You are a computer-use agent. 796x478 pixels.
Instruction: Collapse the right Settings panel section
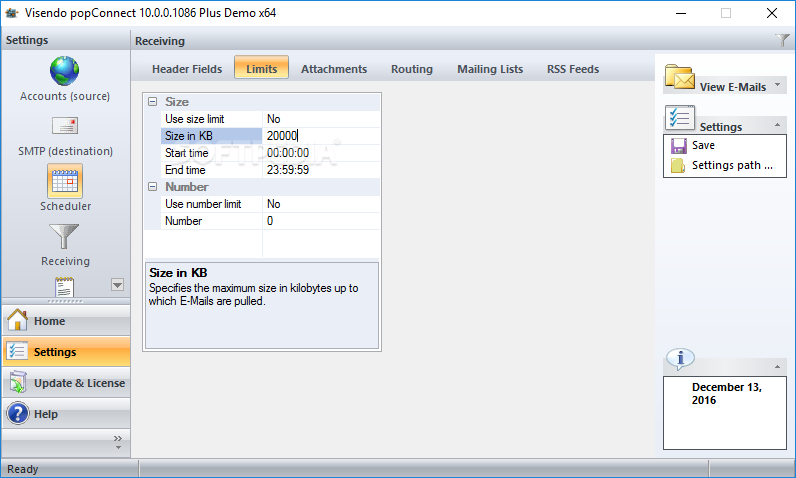point(777,125)
